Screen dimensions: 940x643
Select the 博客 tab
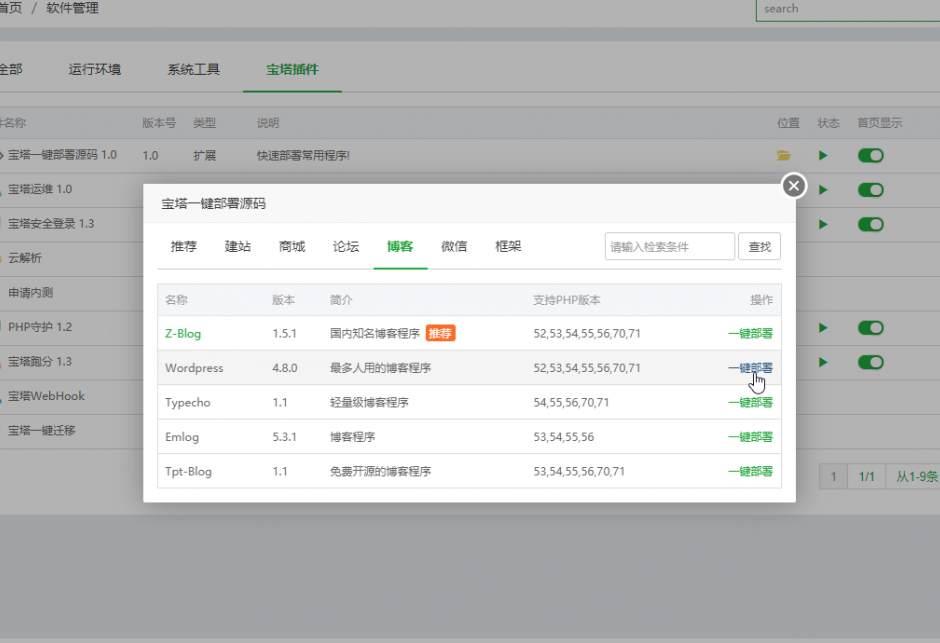(400, 246)
